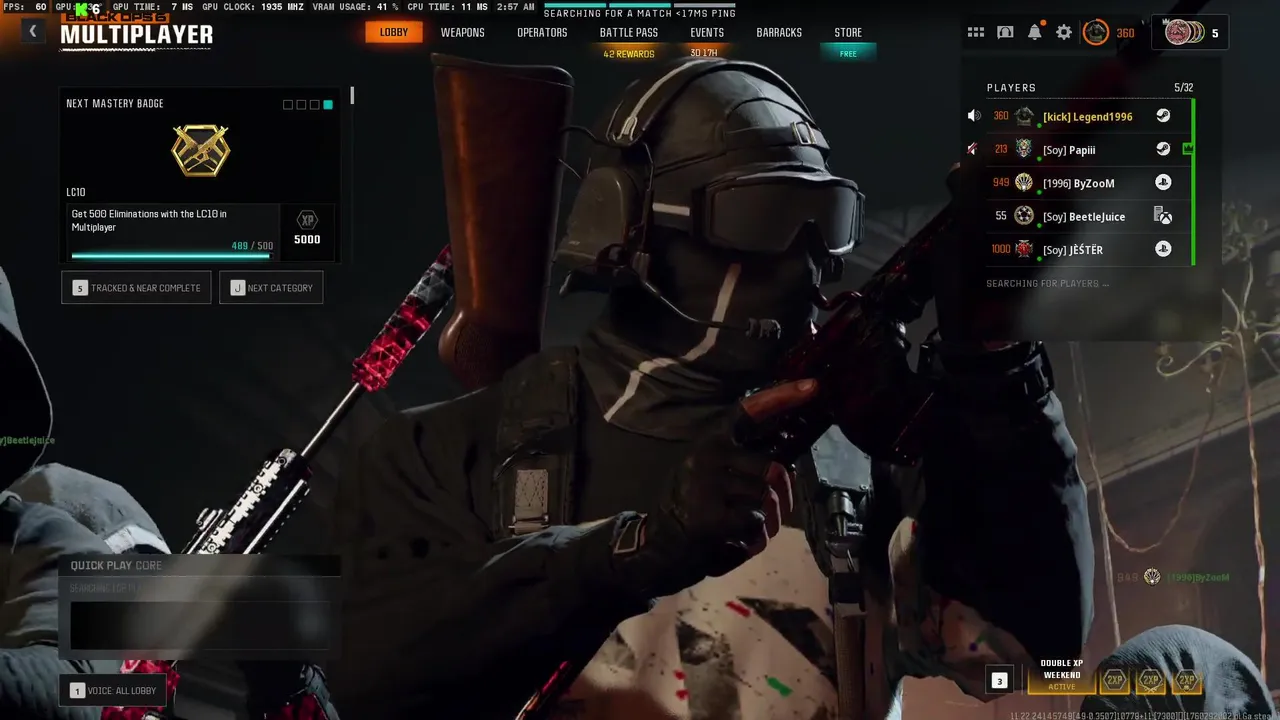Click the challenge panel scrollbar
Viewport: 1280px width, 720px height.
pos(352,96)
